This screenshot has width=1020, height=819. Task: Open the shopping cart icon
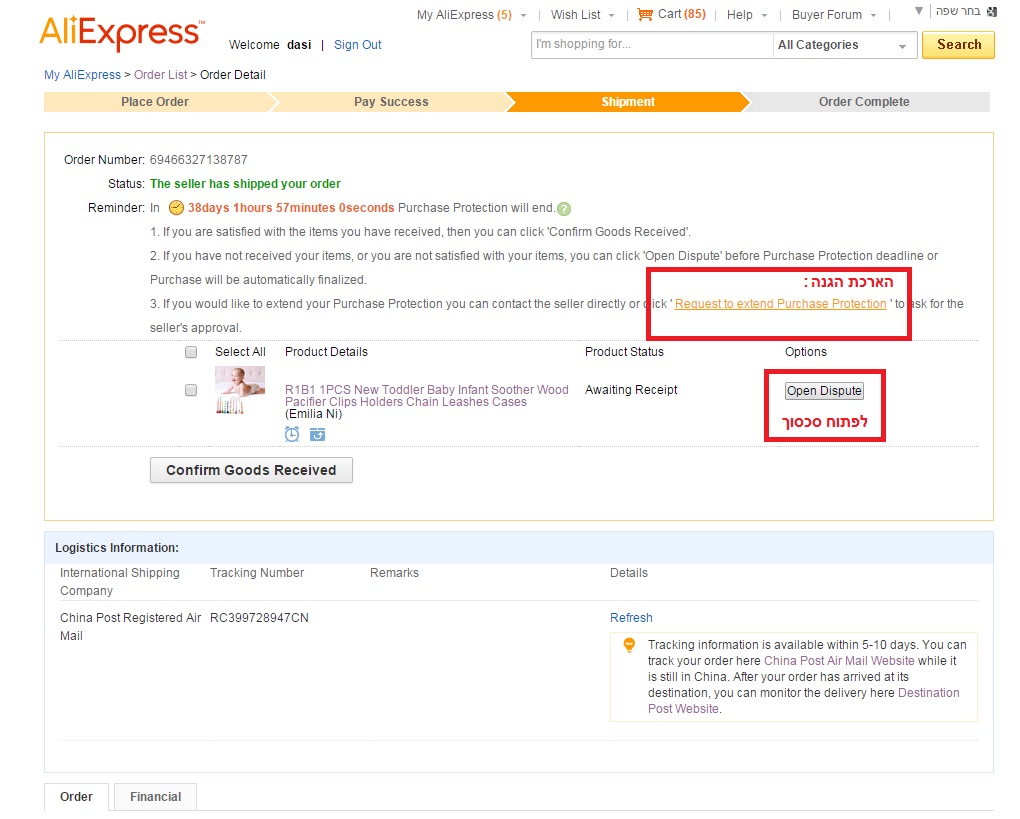pyautogui.click(x=645, y=14)
